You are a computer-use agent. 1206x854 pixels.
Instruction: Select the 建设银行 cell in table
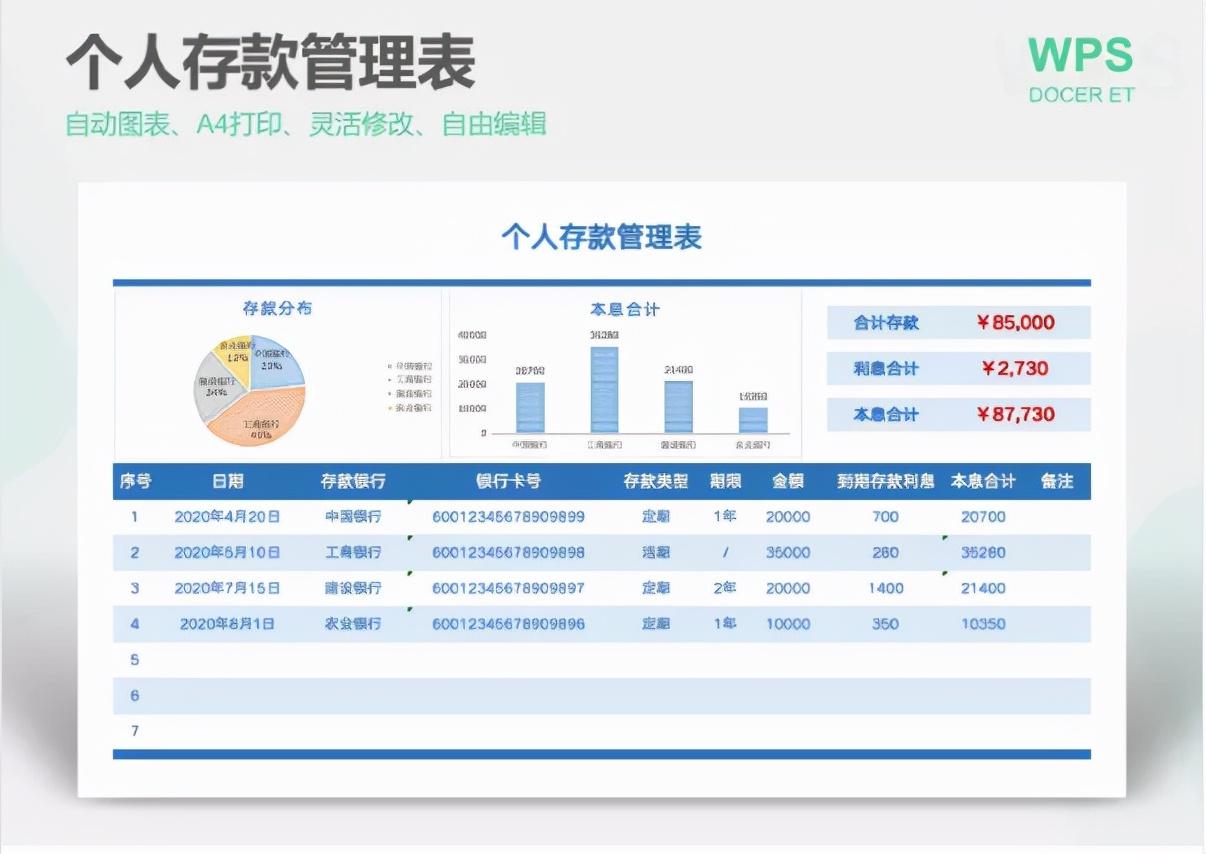(353, 588)
